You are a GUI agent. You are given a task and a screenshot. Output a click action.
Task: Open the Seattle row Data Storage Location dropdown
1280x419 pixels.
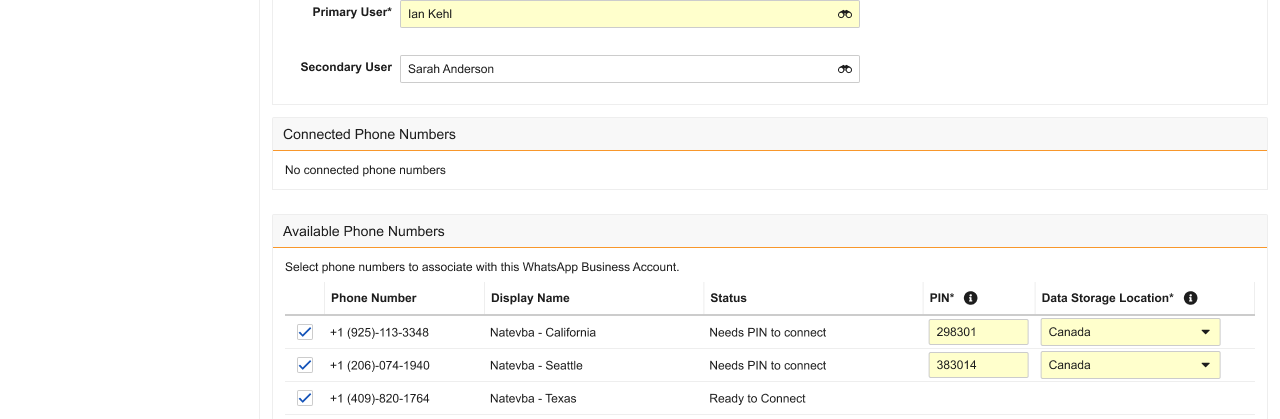point(1130,365)
